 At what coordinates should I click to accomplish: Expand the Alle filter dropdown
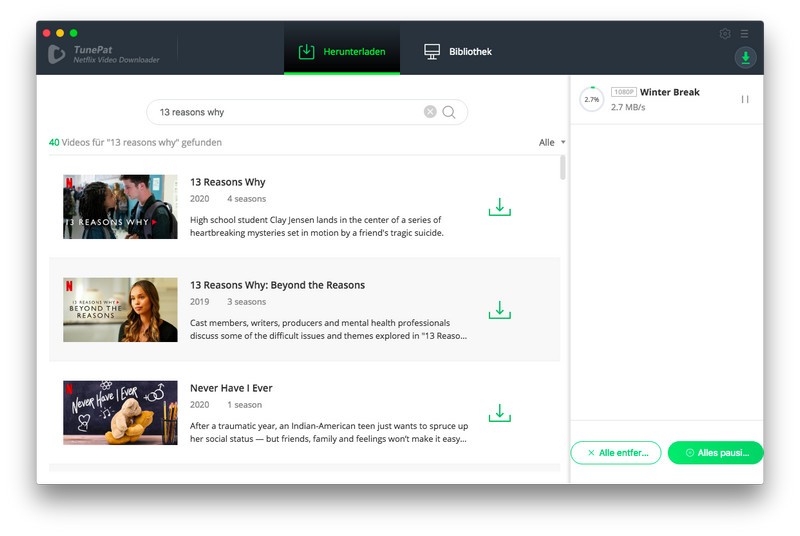[552, 143]
